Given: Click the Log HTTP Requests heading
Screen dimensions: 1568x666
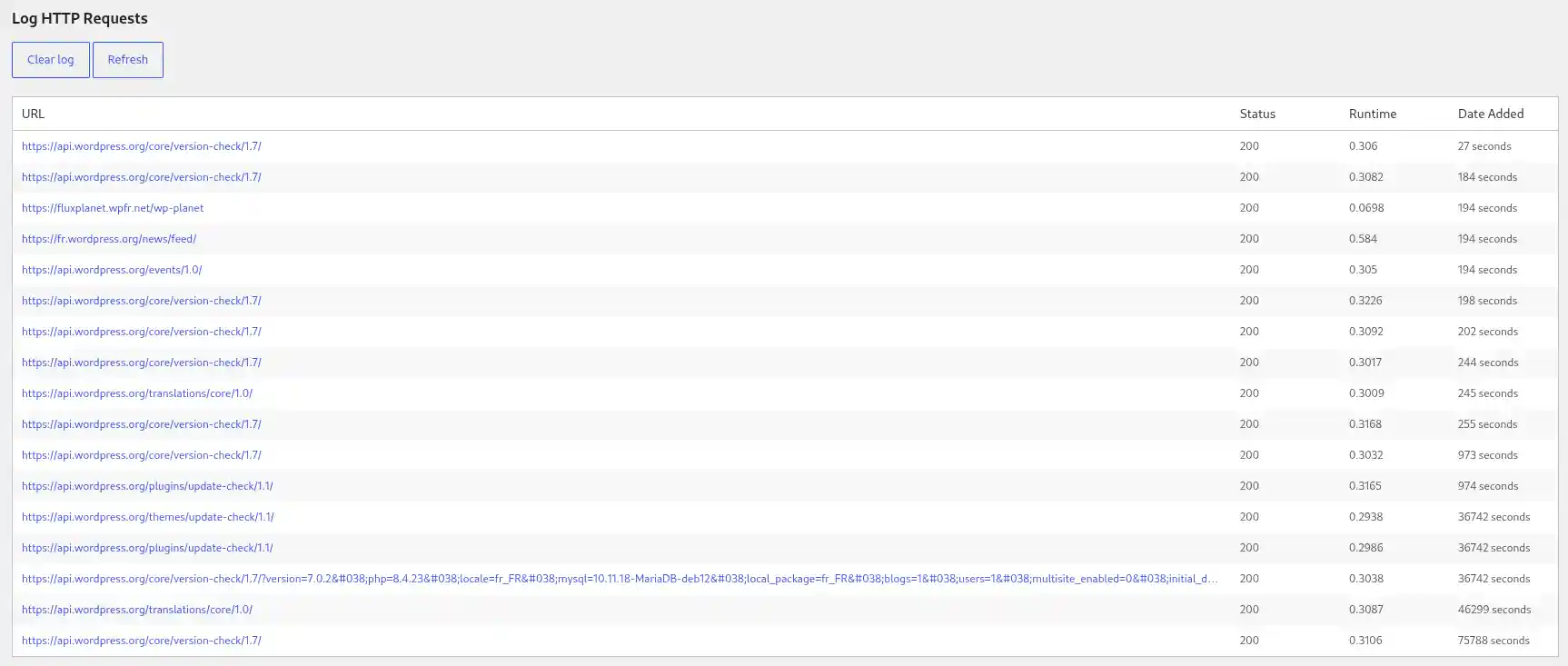Looking at the screenshot, I should click(x=80, y=18).
